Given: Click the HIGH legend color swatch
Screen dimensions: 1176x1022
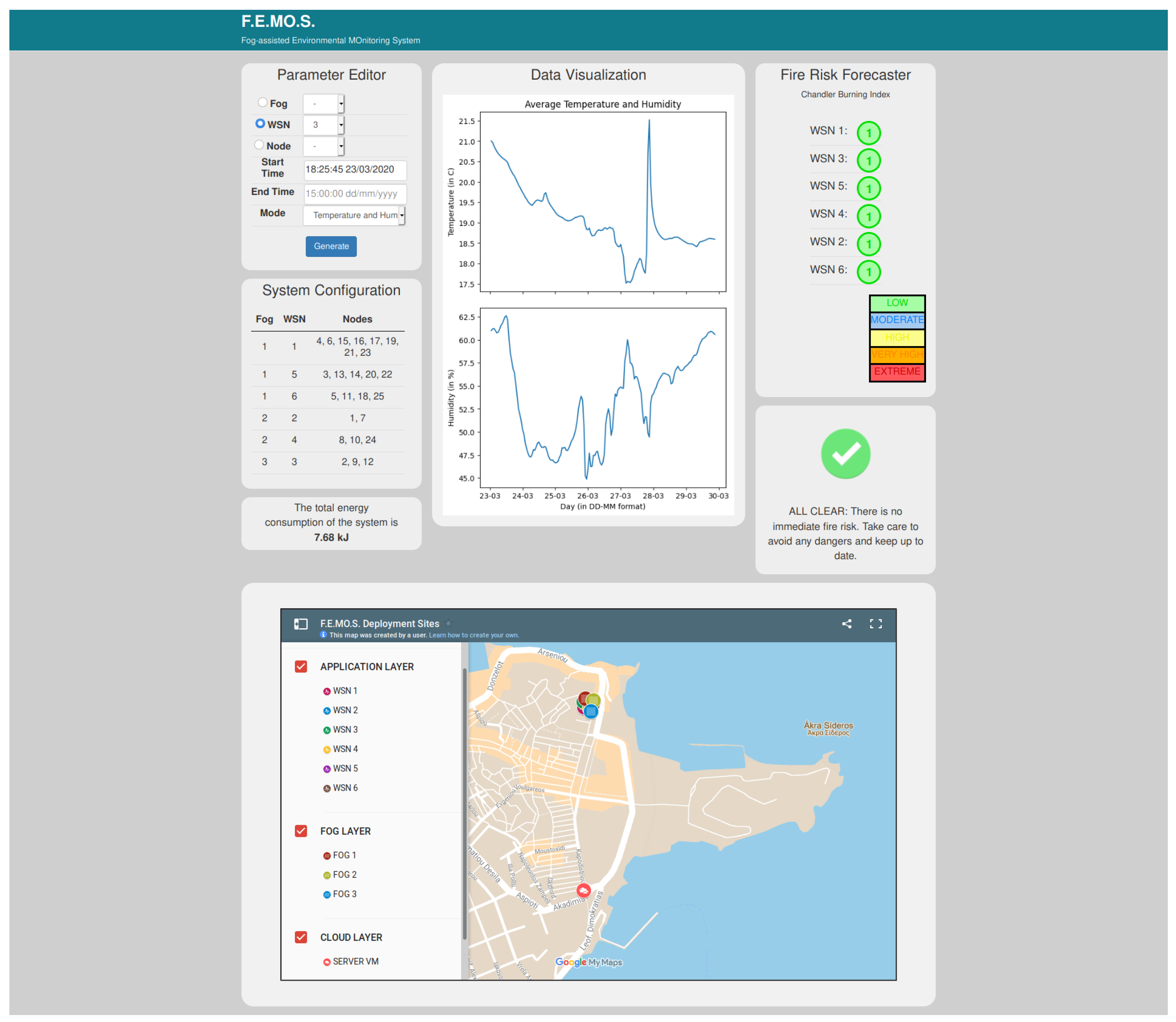Looking at the screenshot, I should [x=897, y=338].
